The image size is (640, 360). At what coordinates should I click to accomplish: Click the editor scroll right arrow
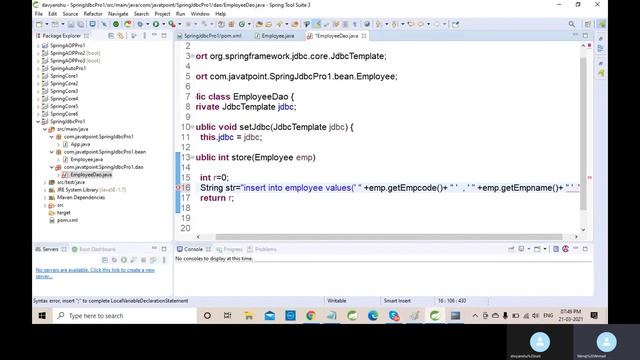tap(576, 237)
